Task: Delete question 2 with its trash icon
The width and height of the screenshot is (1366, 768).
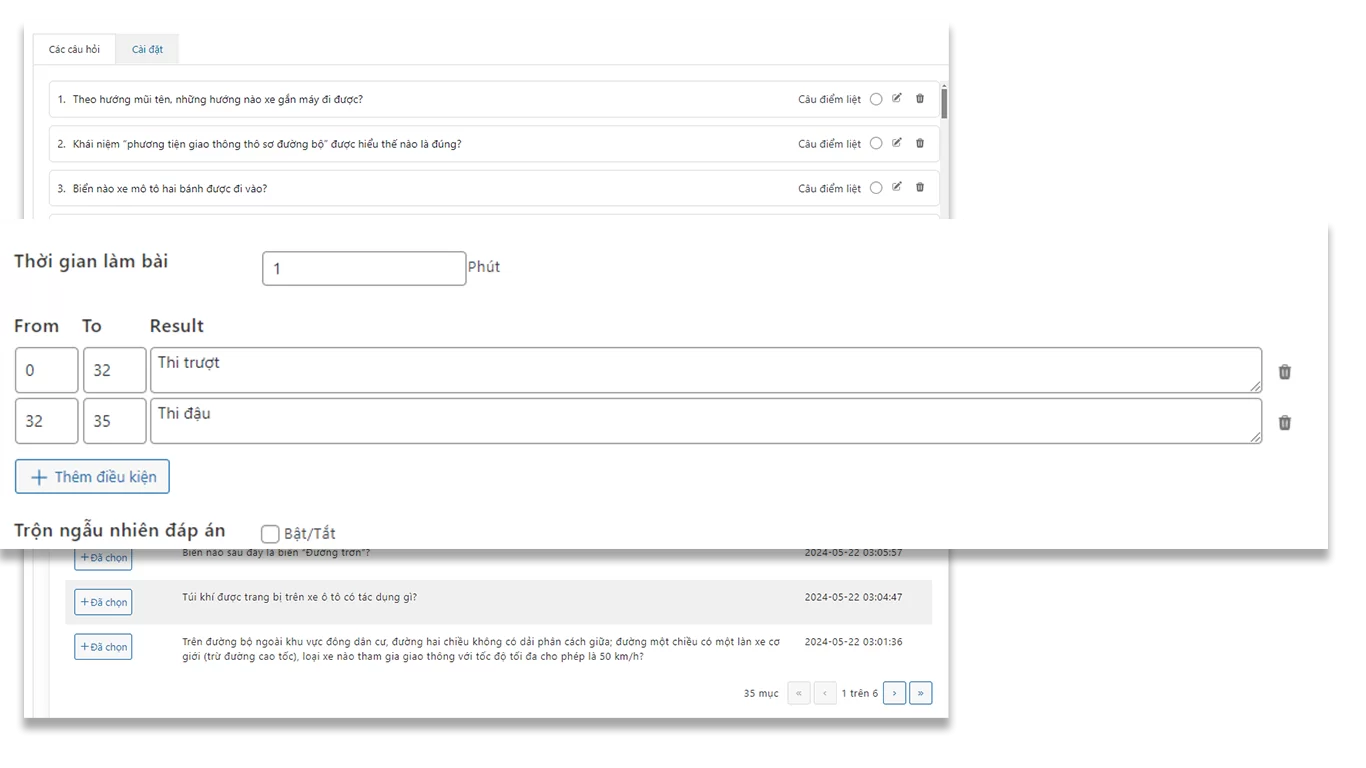Action: click(x=920, y=143)
